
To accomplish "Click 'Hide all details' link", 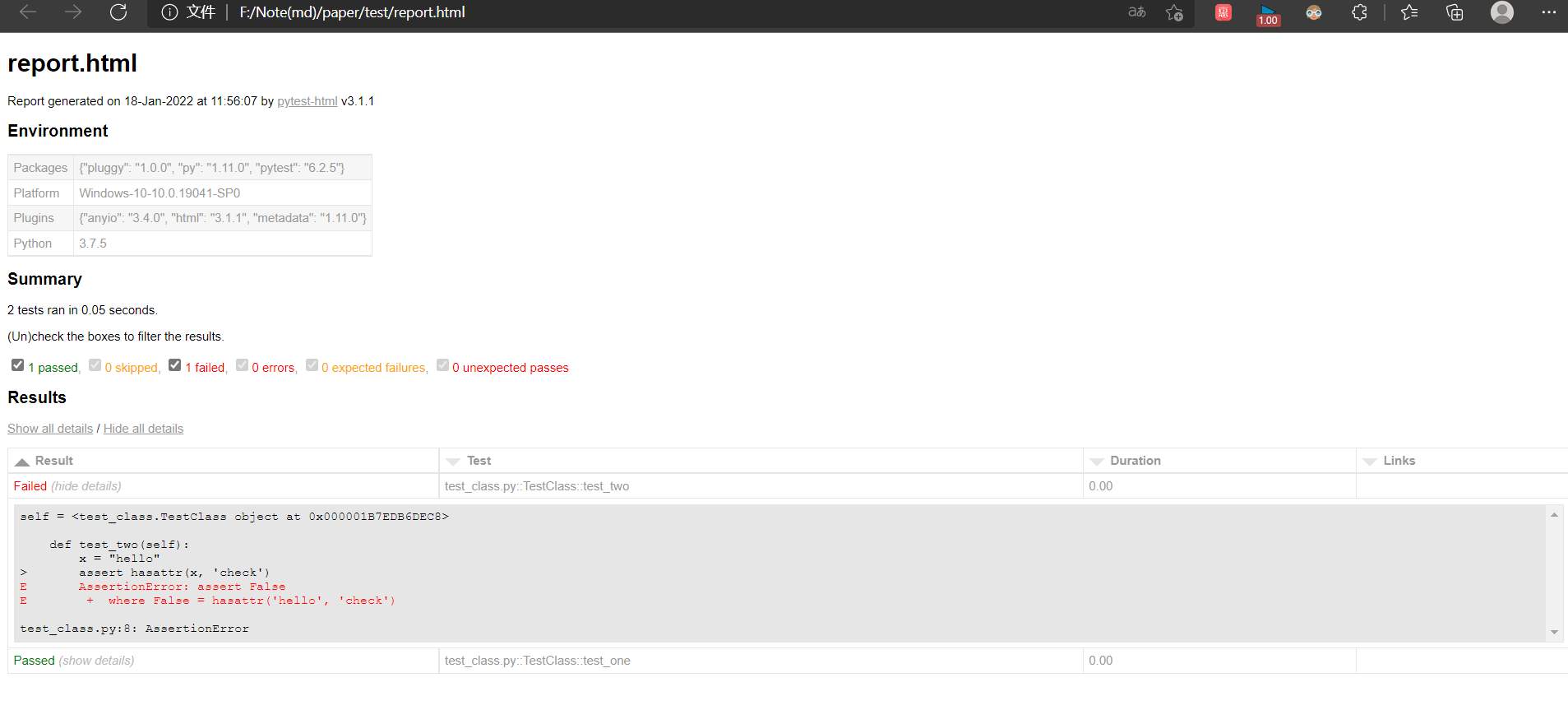I will [143, 429].
